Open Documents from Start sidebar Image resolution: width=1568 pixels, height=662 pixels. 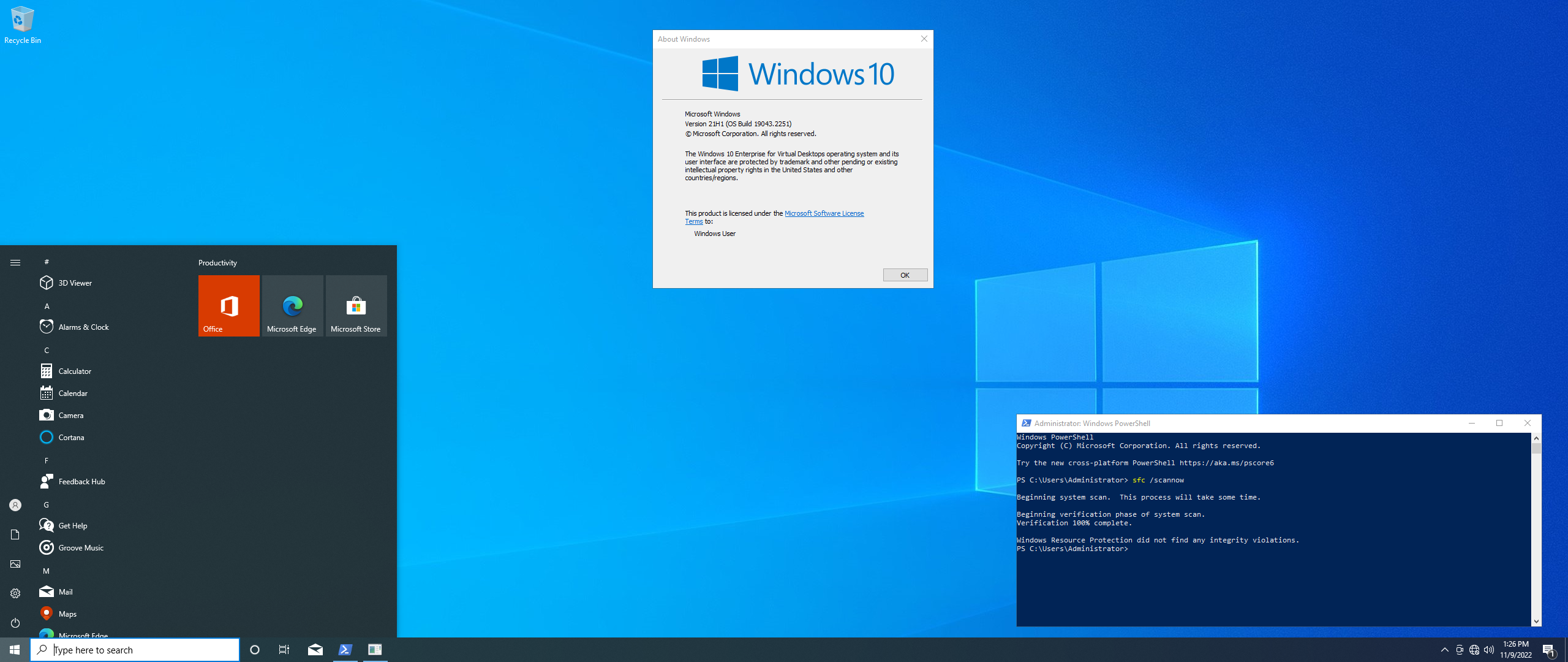click(x=15, y=535)
